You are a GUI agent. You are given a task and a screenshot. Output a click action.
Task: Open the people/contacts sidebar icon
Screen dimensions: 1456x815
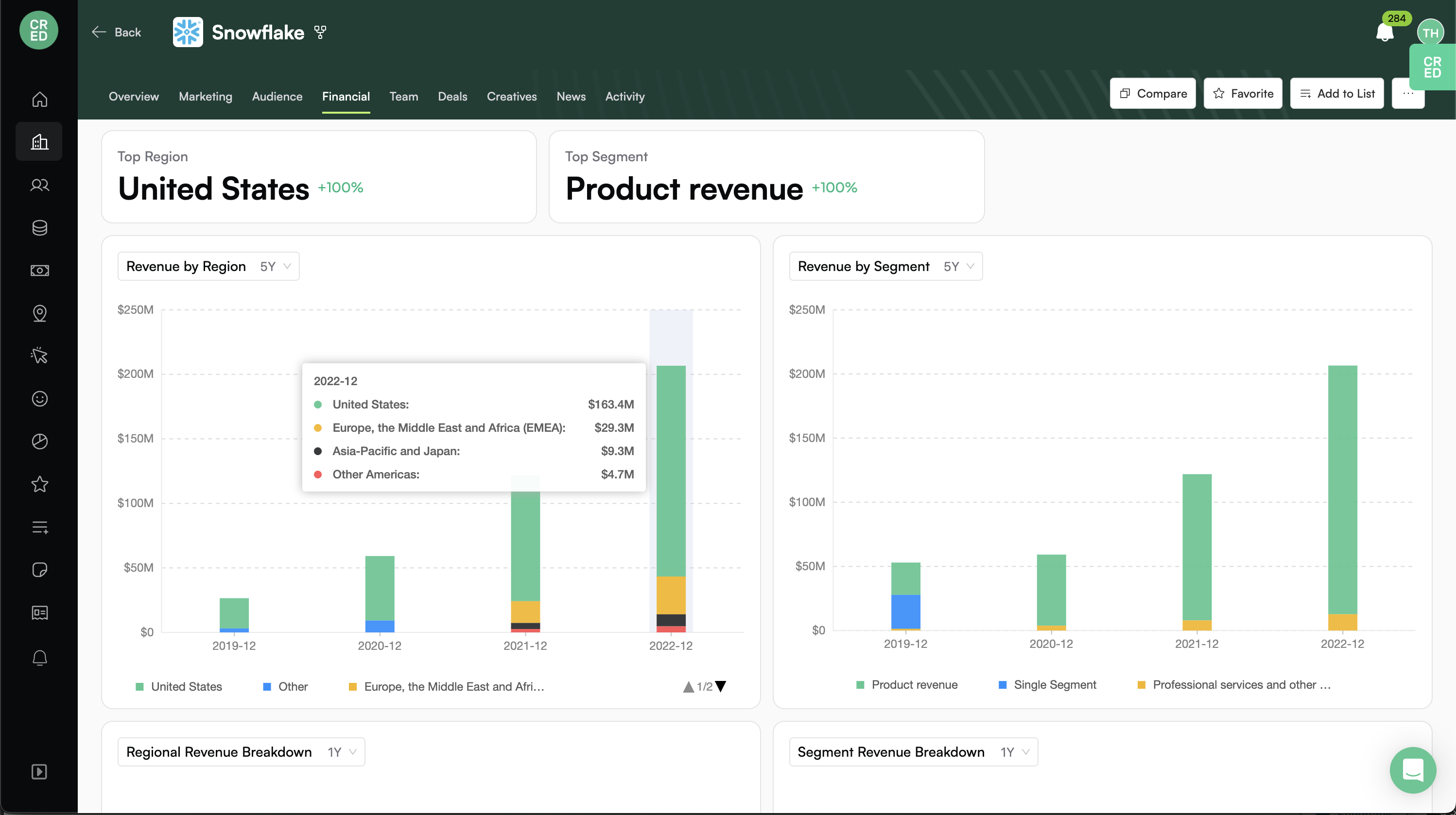tap(39, 185)
